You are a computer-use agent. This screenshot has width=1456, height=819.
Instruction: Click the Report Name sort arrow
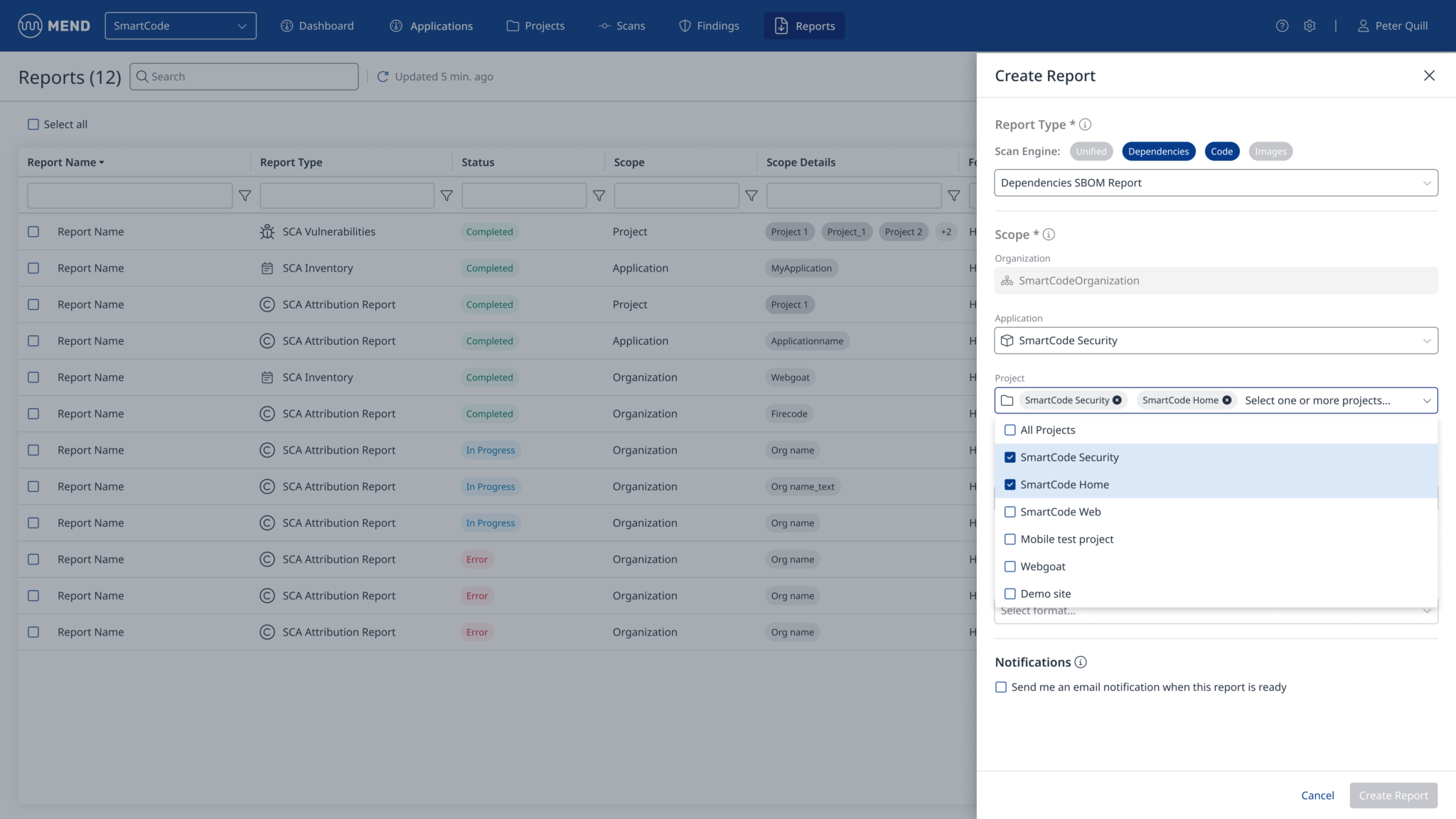click(102, 163)
